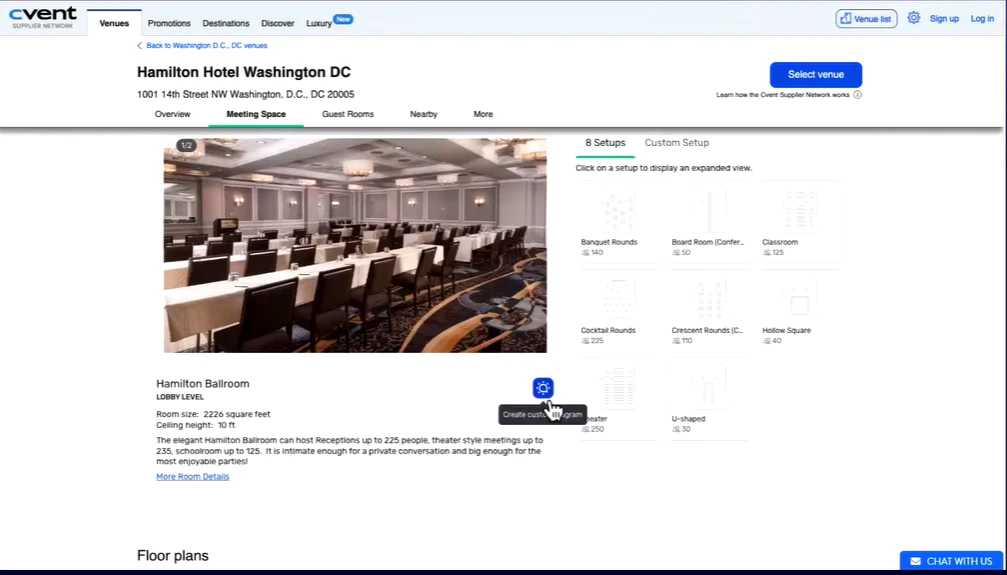Switch to the 8 Setups tab
Screen dimensions: 1007x575
coord(605,143)
